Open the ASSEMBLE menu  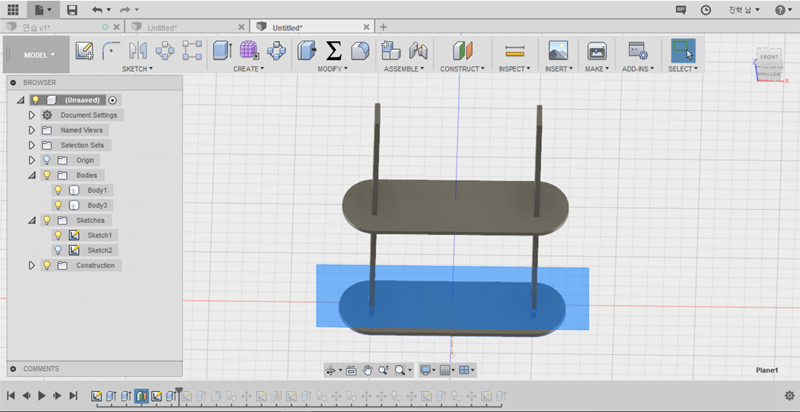404,69
